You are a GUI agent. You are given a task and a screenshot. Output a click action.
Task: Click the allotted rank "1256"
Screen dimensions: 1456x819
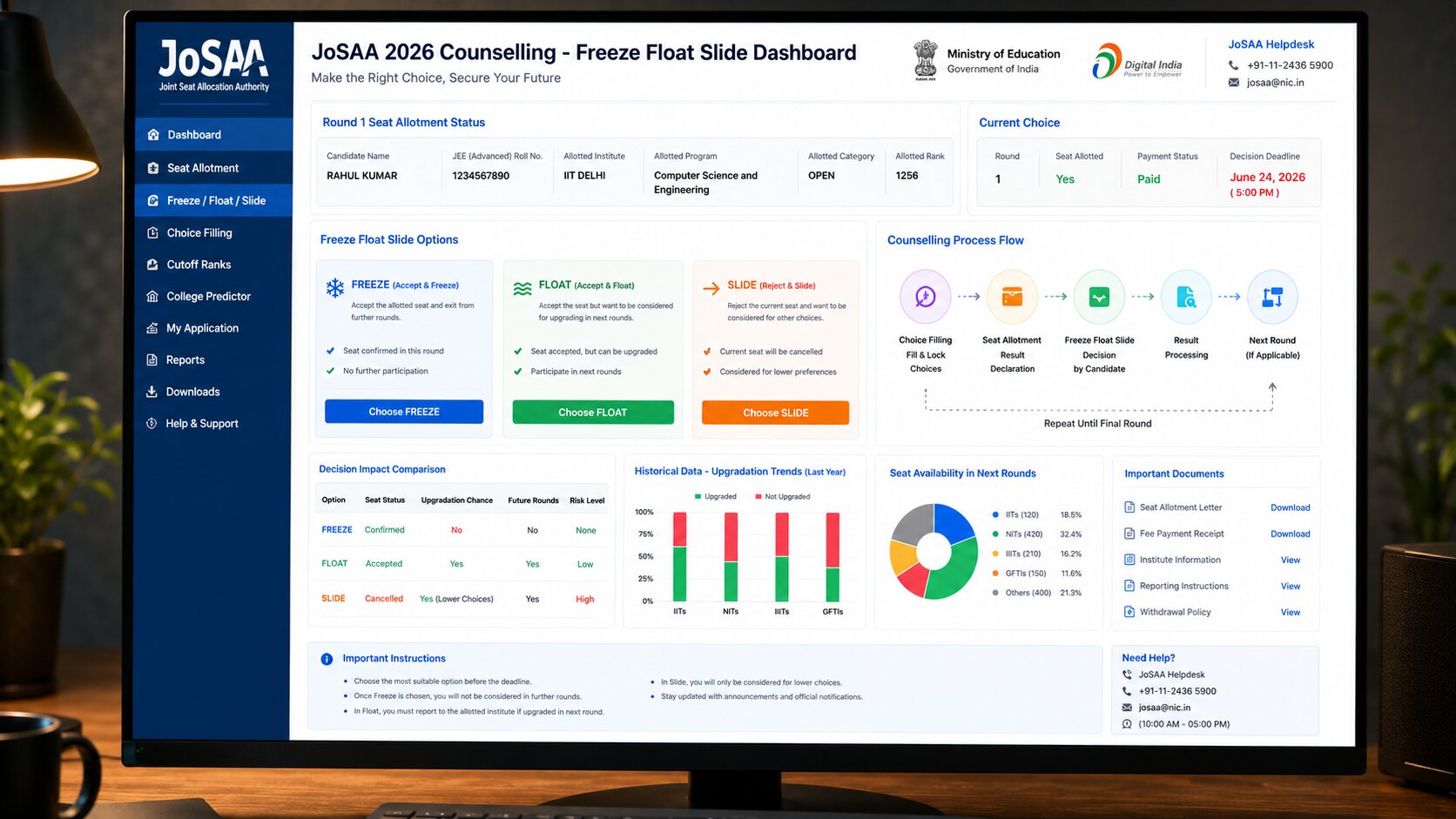[x=907, y=176]
